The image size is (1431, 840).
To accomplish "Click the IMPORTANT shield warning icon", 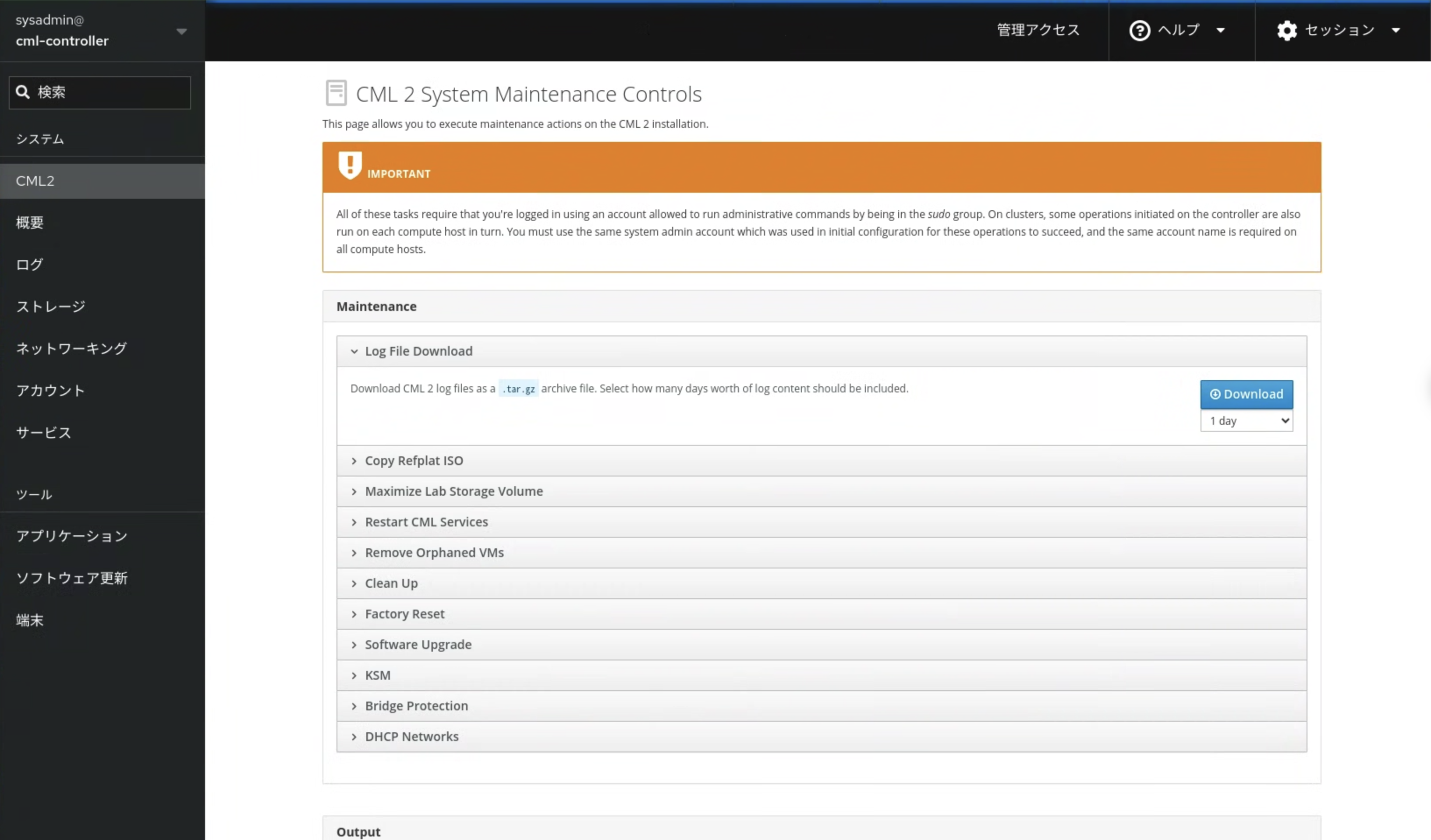I will pyautogui.click(x=350, y=165).
